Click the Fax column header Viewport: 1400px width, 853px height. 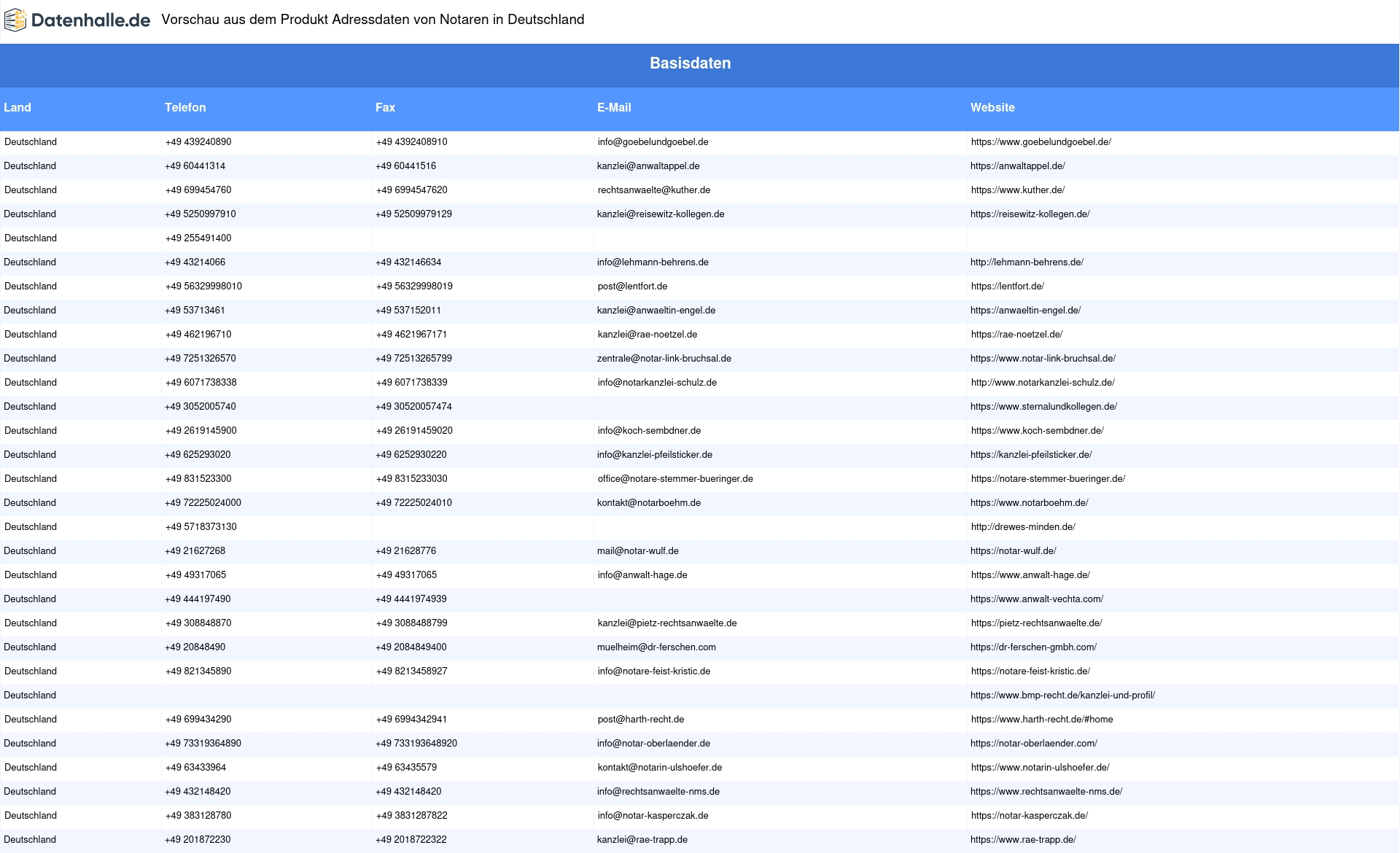(385, 107)
